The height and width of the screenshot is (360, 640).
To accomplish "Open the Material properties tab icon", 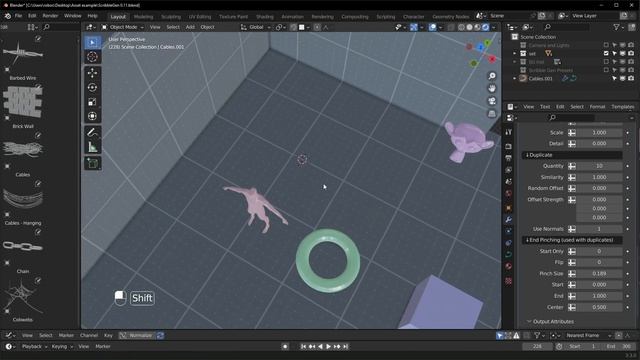I will [509, 266].
